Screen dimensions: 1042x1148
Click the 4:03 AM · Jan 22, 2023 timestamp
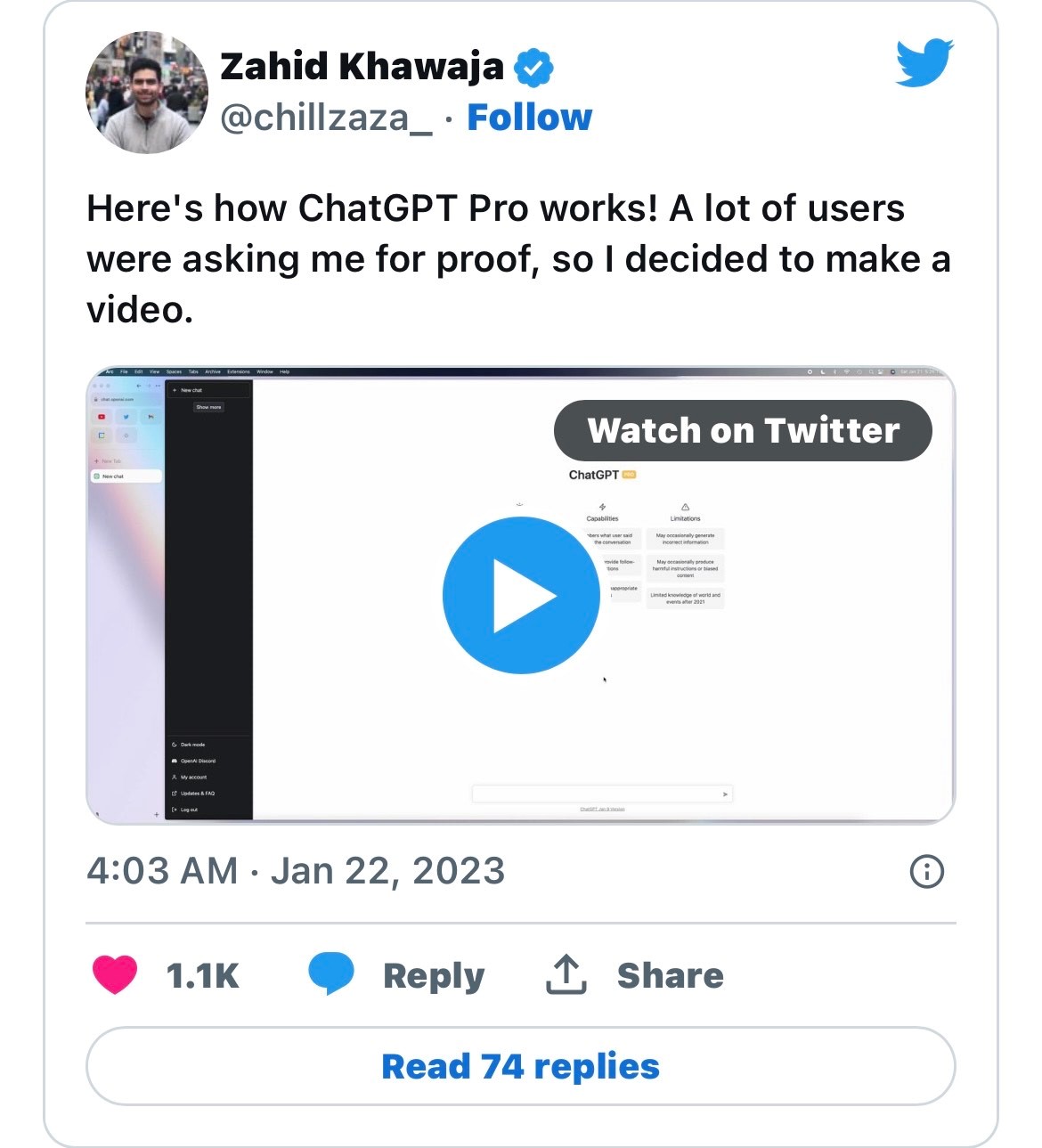point(296,871)
